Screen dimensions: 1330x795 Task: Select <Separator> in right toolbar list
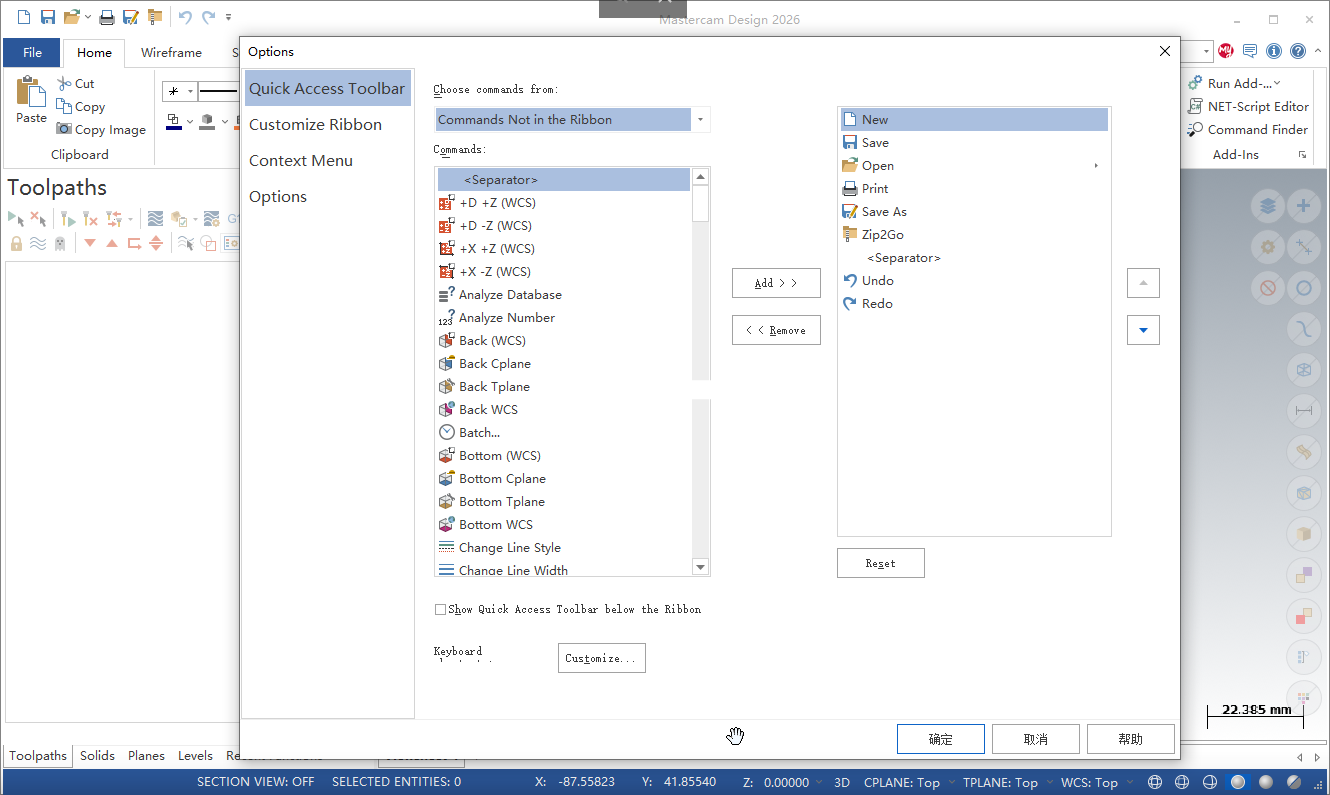(975, 258)
